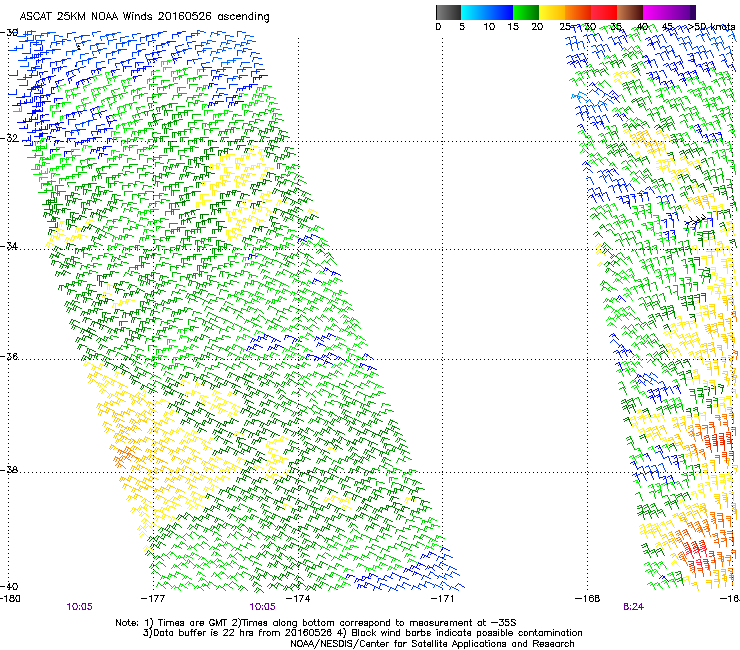Click the orange 25-30 knots legend segment
The image size is (740, 650).
(578, 12)
